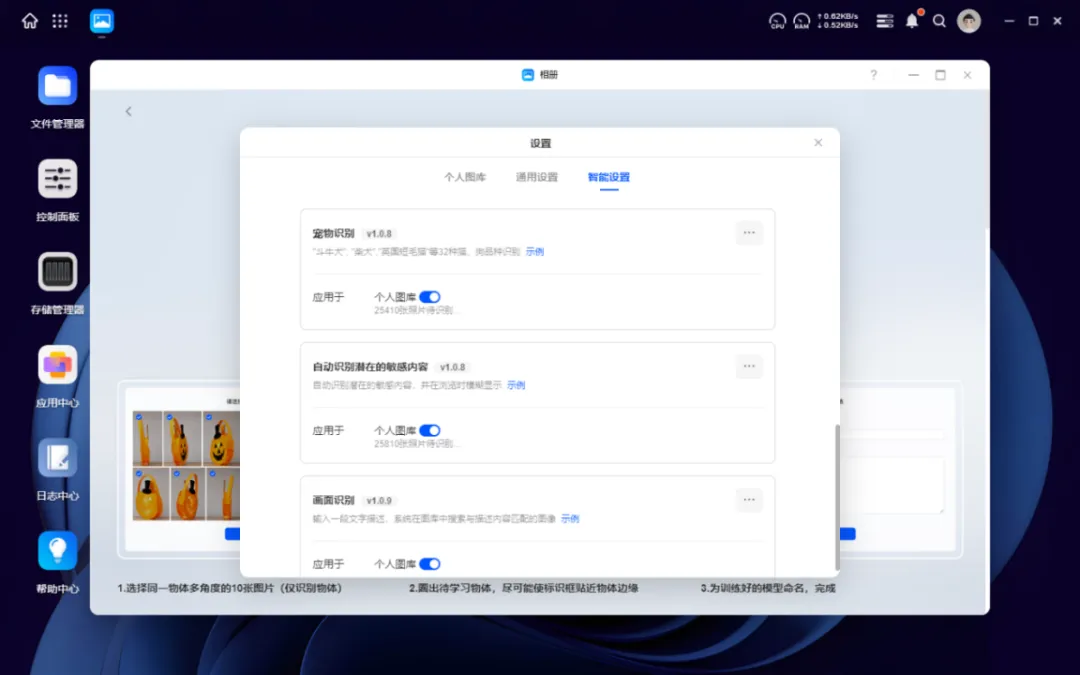The height and width of the screenshot is (675, 1080).
Task: Turn off 个人图库 for sensitive content detection
Action: pyautogui.click(x=429, y=430)
